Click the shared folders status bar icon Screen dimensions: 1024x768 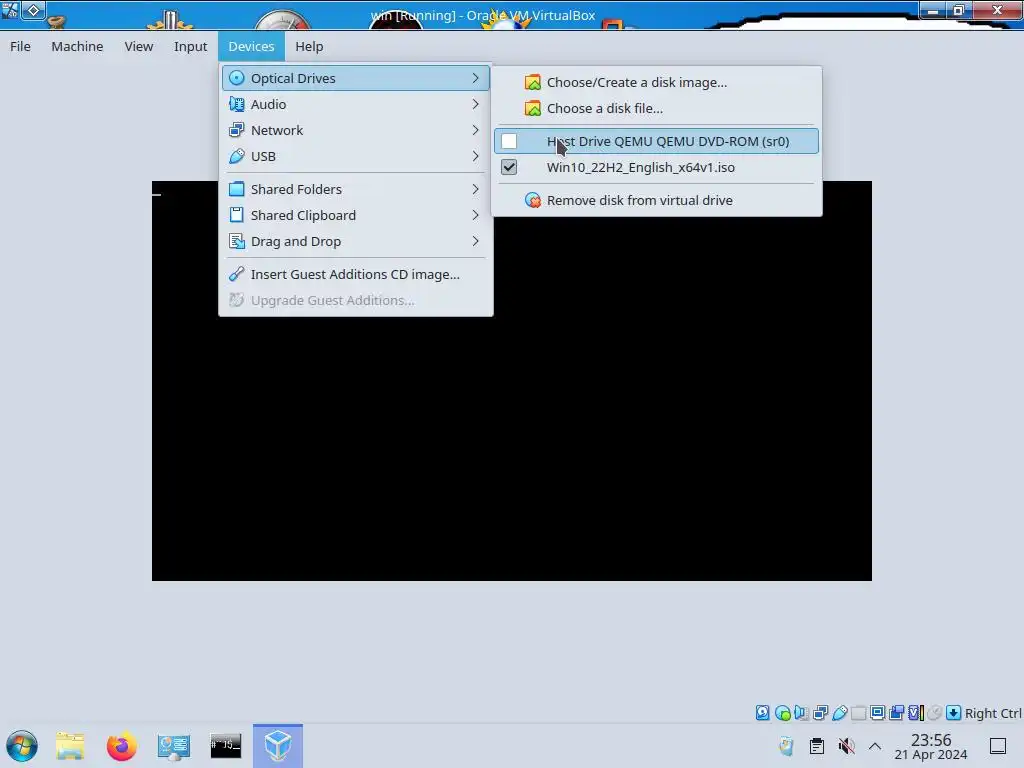point(859,712)
